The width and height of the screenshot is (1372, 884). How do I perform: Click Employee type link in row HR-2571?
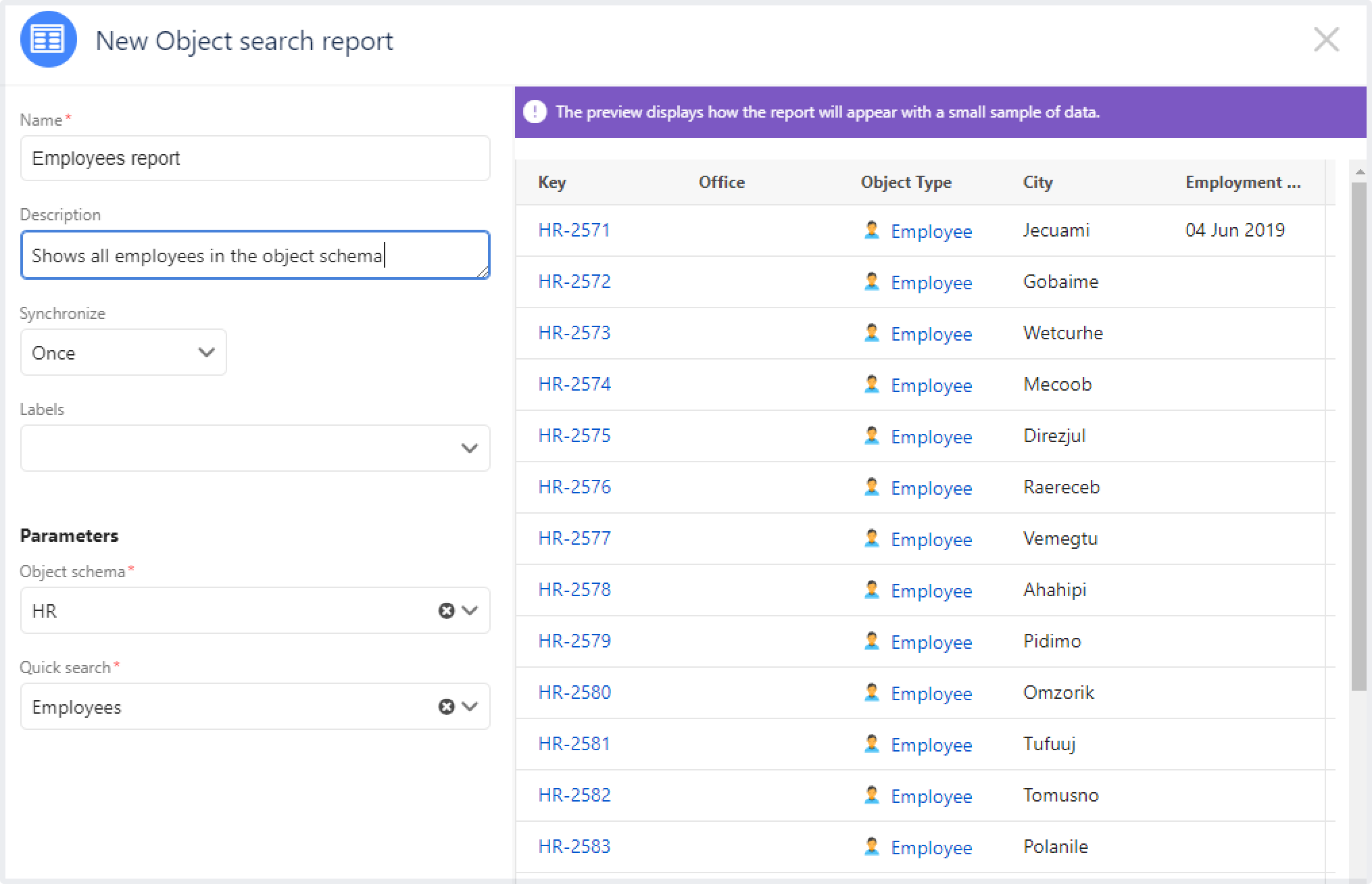pos(931,232)
